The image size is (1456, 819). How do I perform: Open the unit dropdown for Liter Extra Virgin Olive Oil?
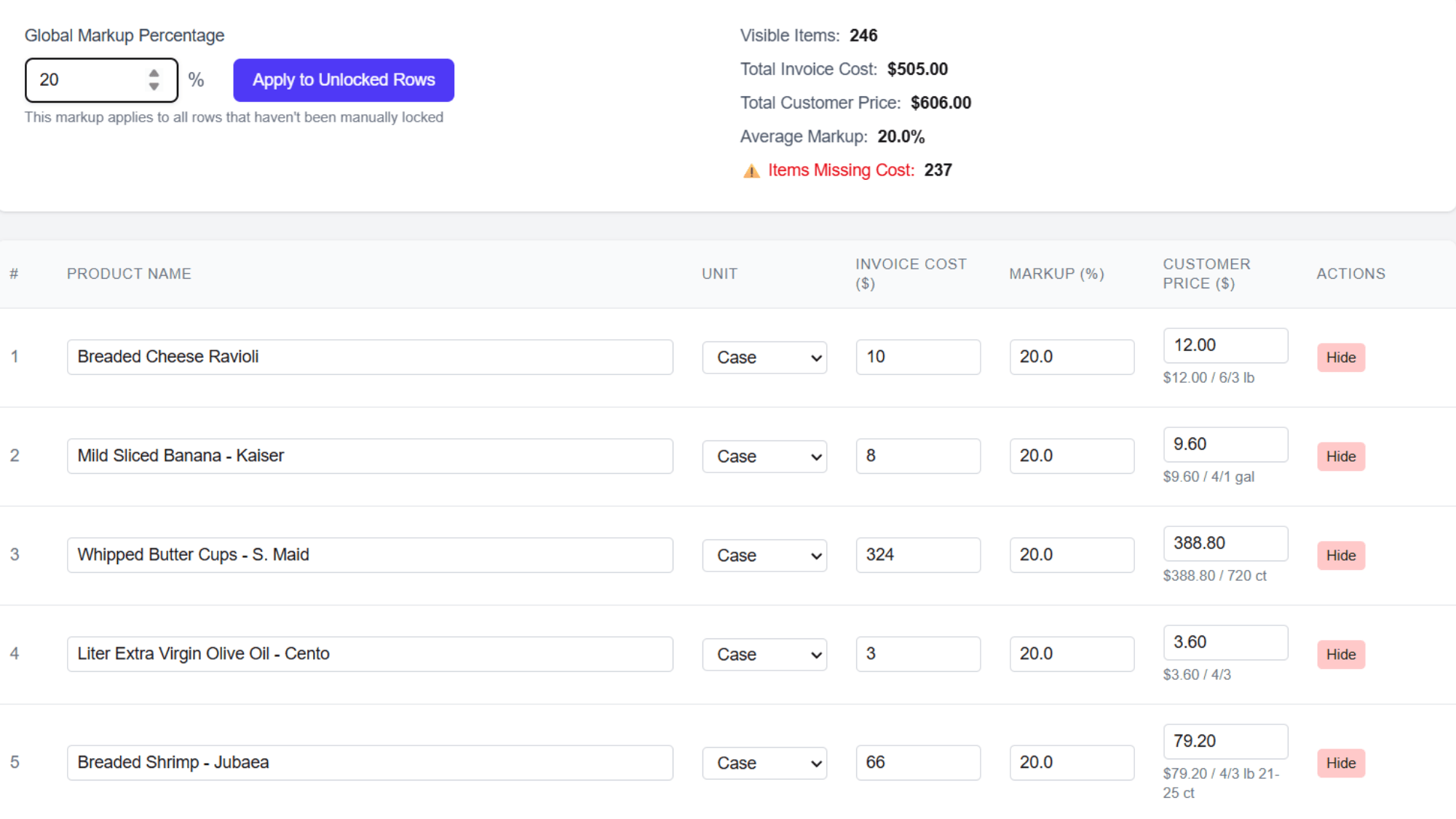[x=764, y=654]
